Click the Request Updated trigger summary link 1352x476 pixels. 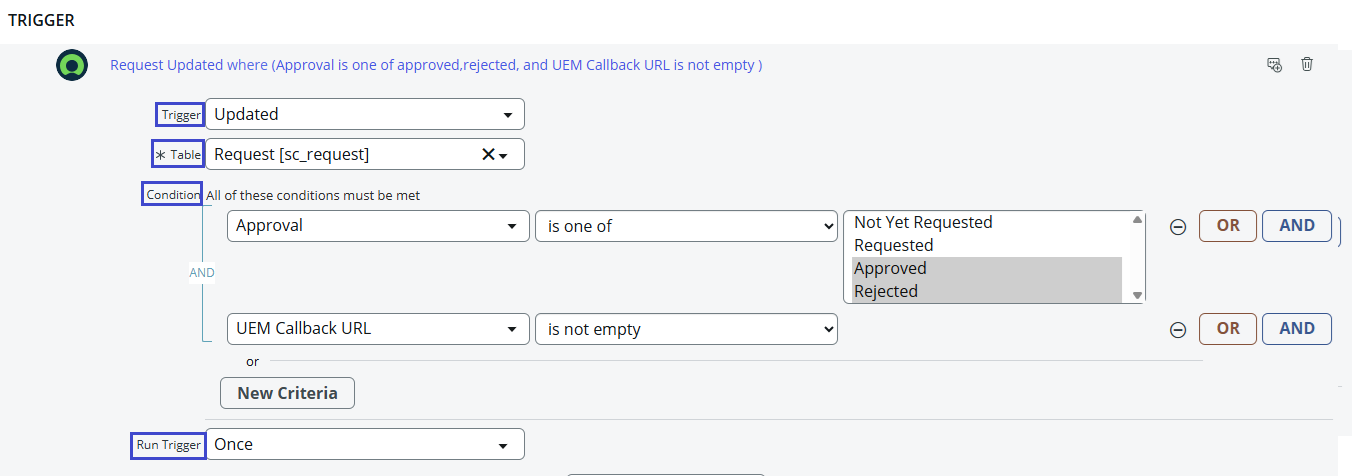coord(436,65)
